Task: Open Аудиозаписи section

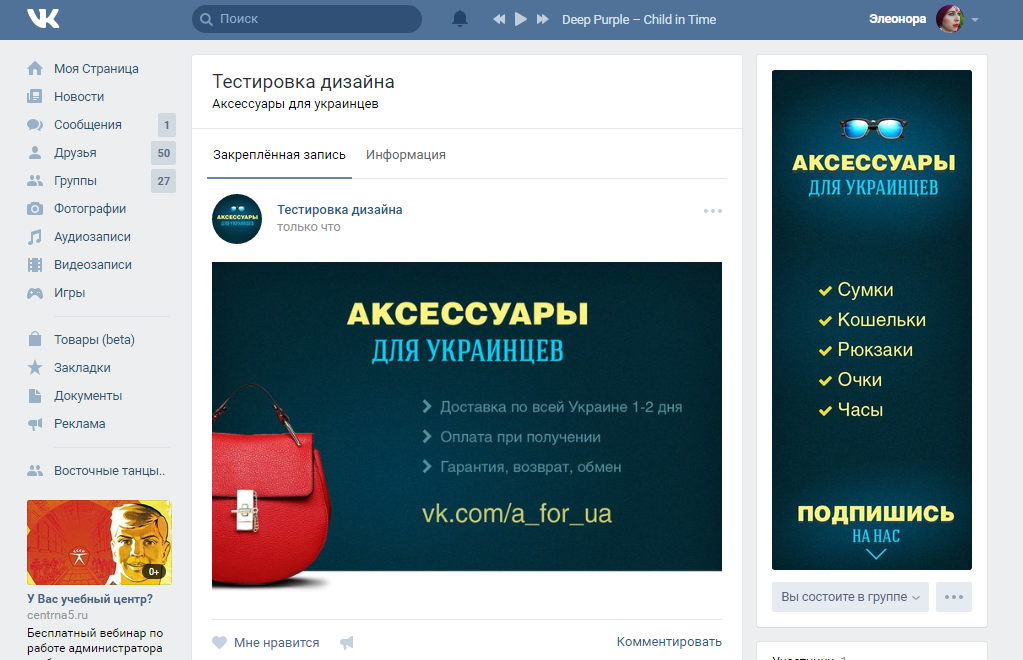Action: (x=92, y=237)
